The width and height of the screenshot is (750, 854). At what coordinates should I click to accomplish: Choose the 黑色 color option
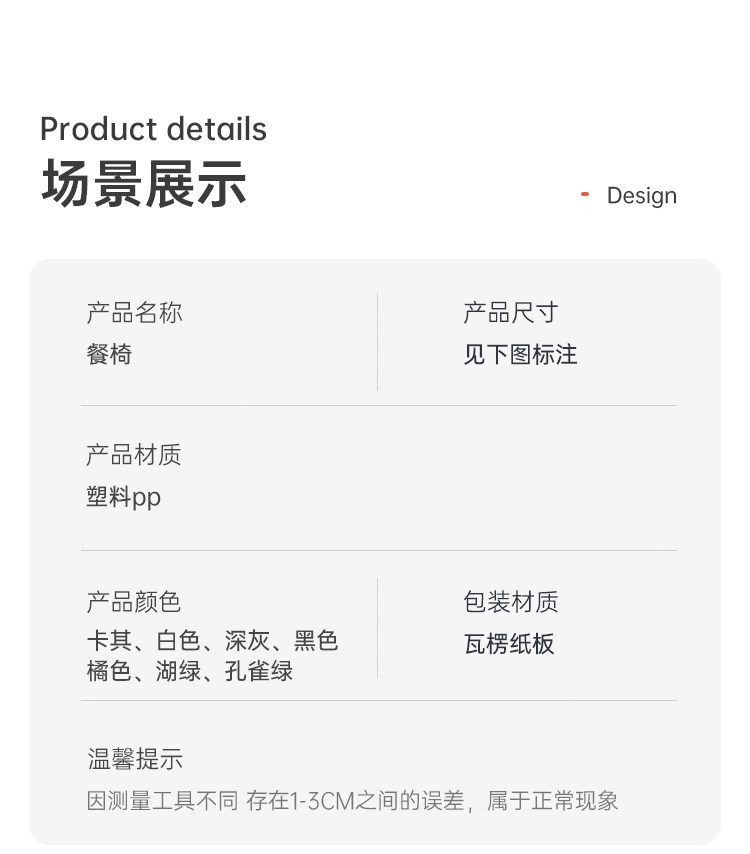(x=316, y=641)
